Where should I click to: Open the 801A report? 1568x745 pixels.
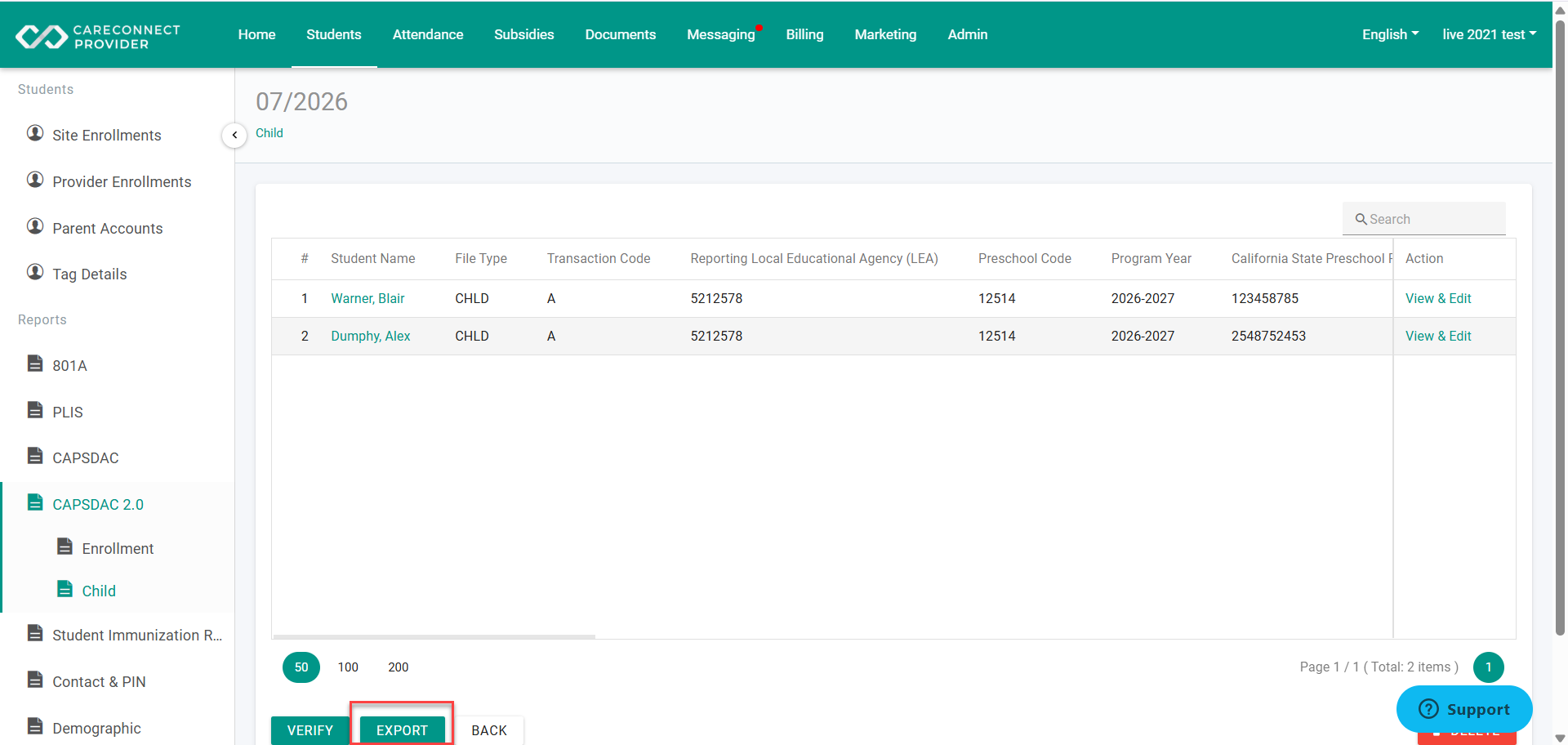coord(69,366)
